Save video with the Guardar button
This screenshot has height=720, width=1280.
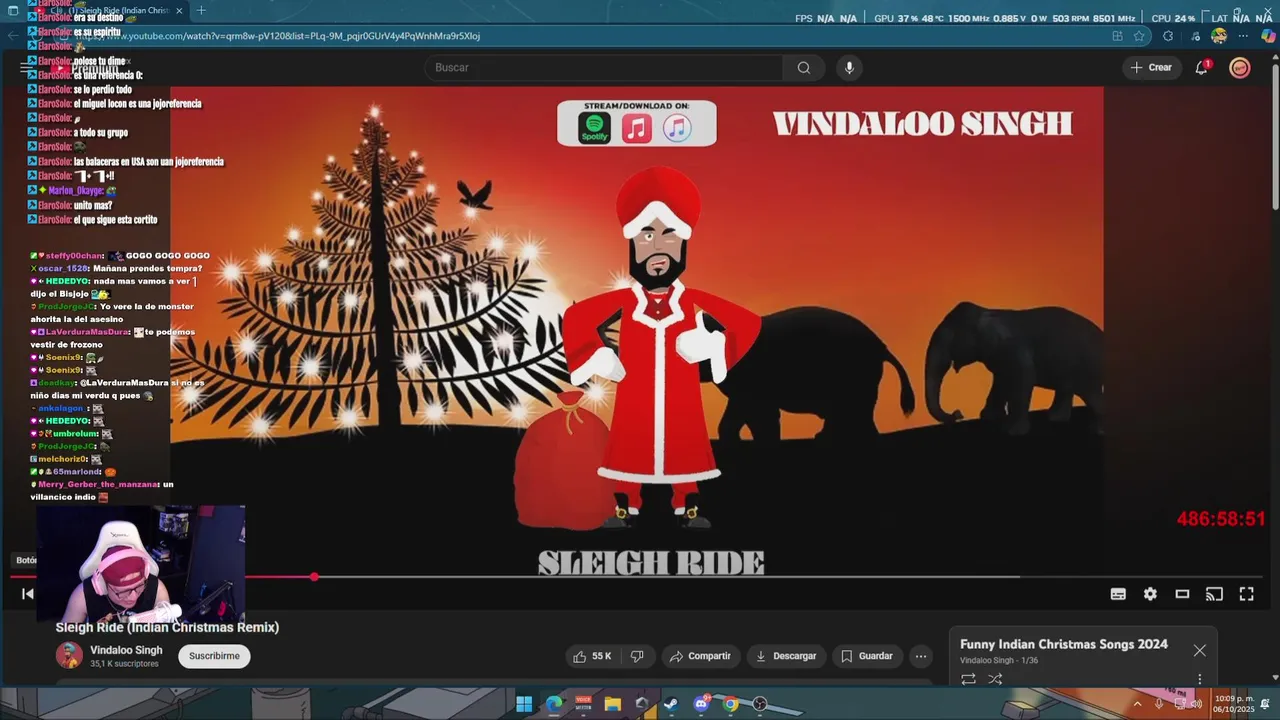tap(866, 656)
